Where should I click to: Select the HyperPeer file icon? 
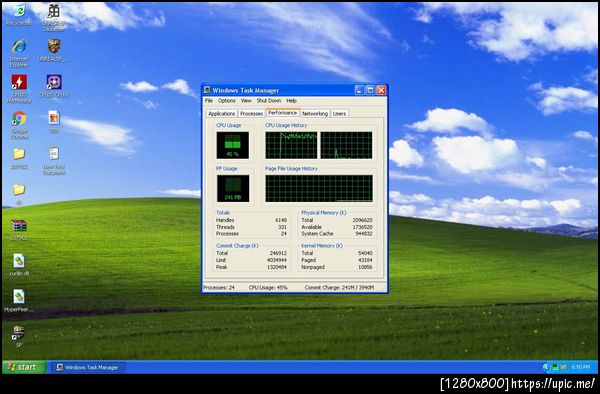click(x=19, y=301)
